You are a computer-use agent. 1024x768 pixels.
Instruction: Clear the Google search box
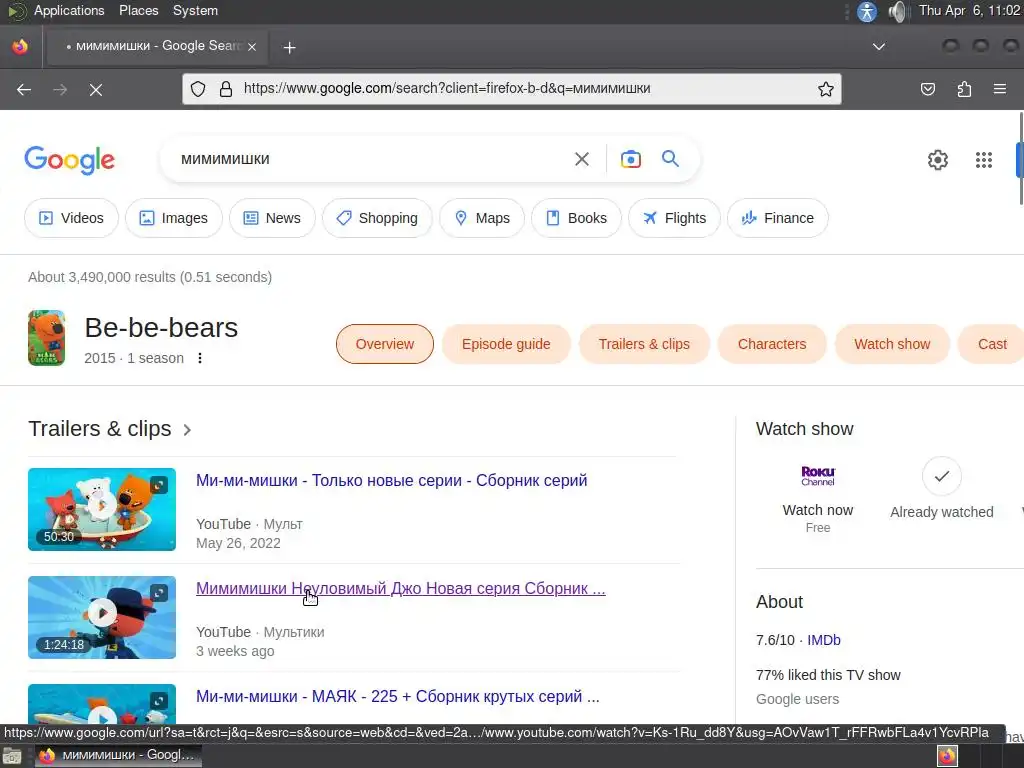point(582,159)
